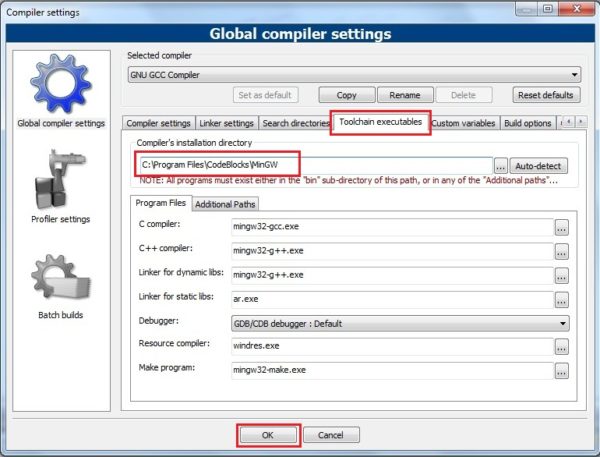Browse for static libs linker executable
The width and height of the screenshot is (600, 457).
click(561, 300)
